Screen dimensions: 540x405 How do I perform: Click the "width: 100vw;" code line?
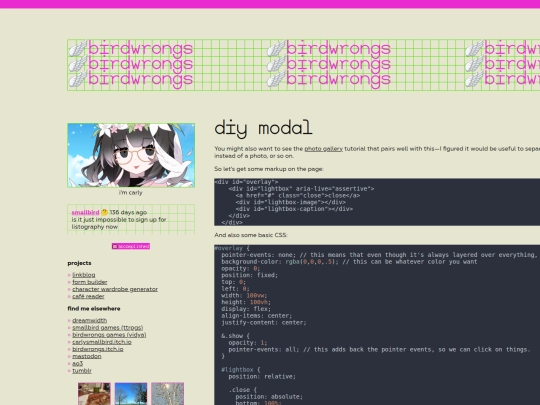click(x=244, y=295)
